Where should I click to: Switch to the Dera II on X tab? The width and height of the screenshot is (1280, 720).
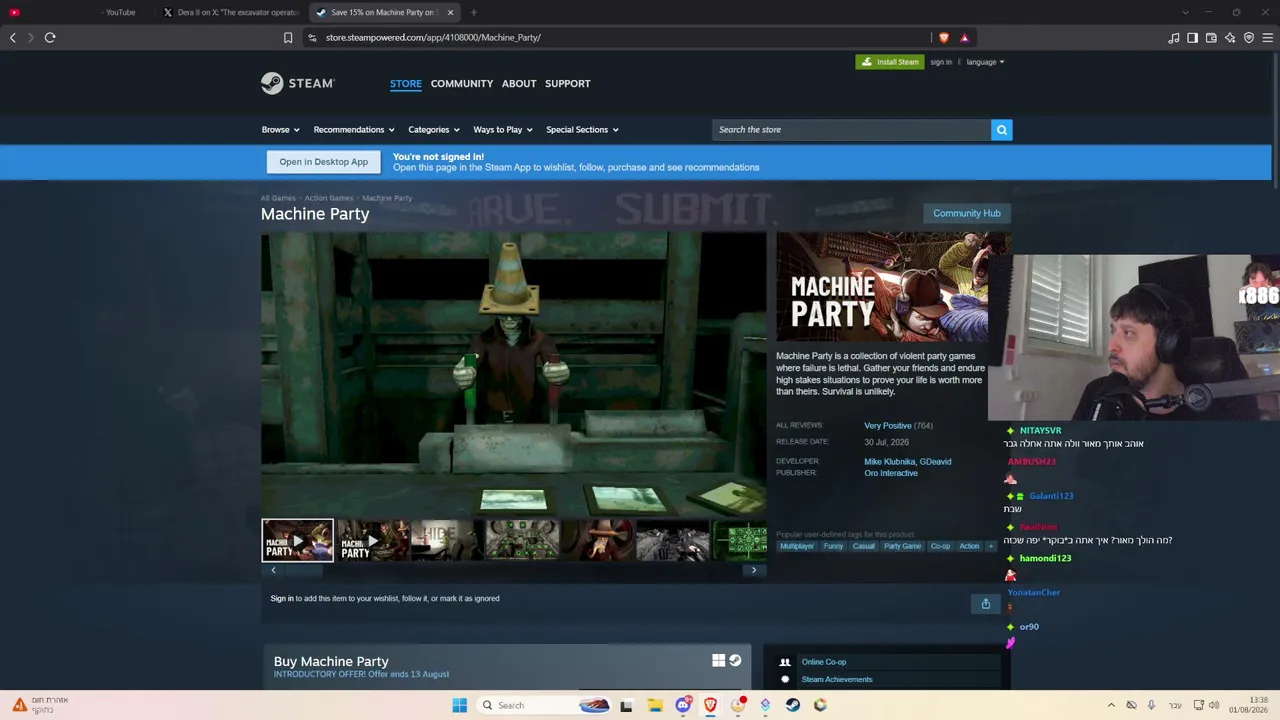pyautogui.click(x=230, y=13)
